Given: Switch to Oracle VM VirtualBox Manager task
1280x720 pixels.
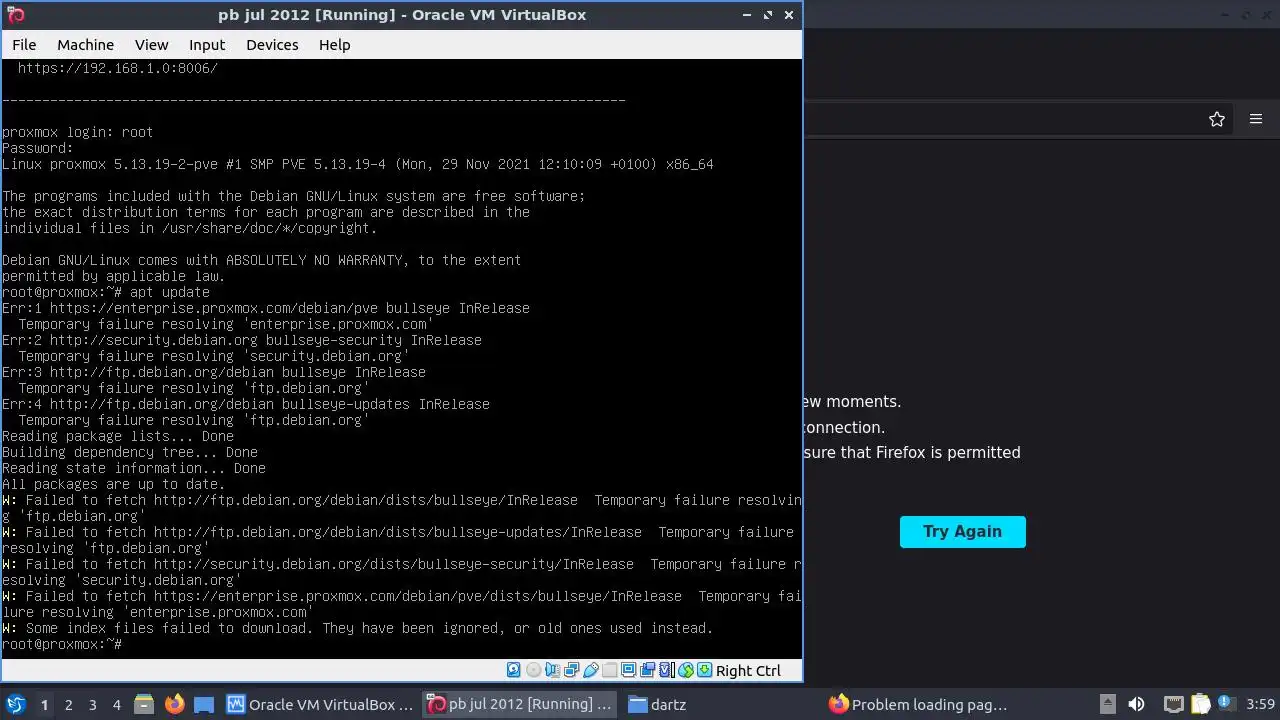Looking at the screenshot, I should 320,704.
